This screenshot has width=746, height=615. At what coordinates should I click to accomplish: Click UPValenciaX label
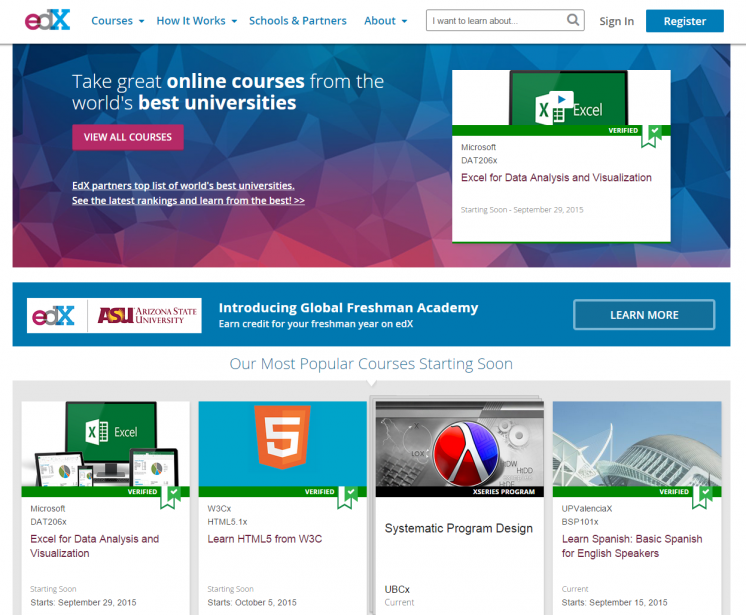(587, 508)
